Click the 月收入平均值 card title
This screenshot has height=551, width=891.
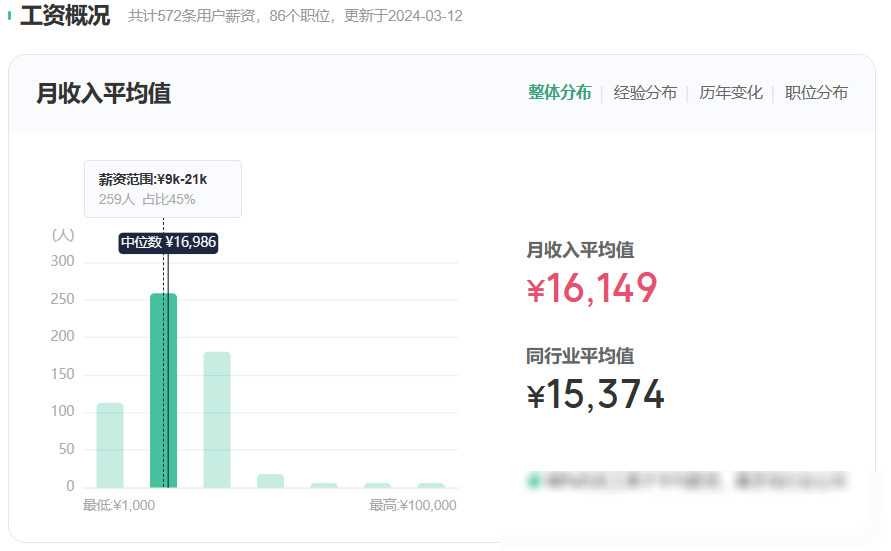point(103,93)
